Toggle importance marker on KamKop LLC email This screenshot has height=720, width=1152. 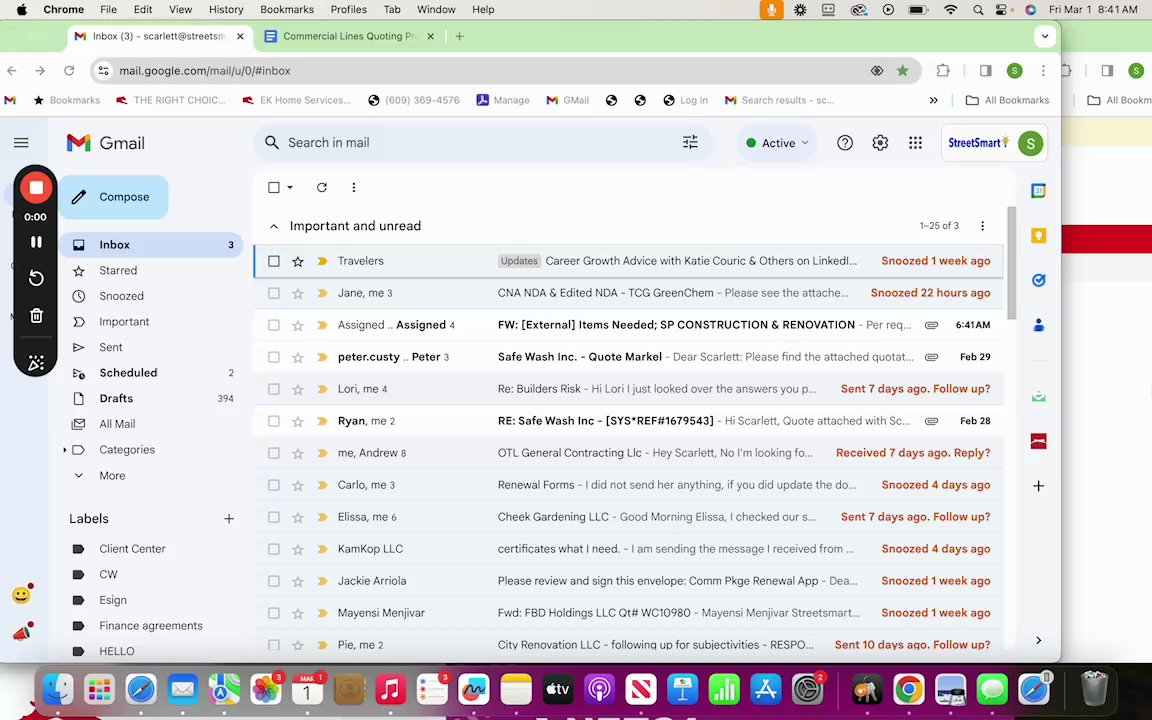click(x=322, y=549)
